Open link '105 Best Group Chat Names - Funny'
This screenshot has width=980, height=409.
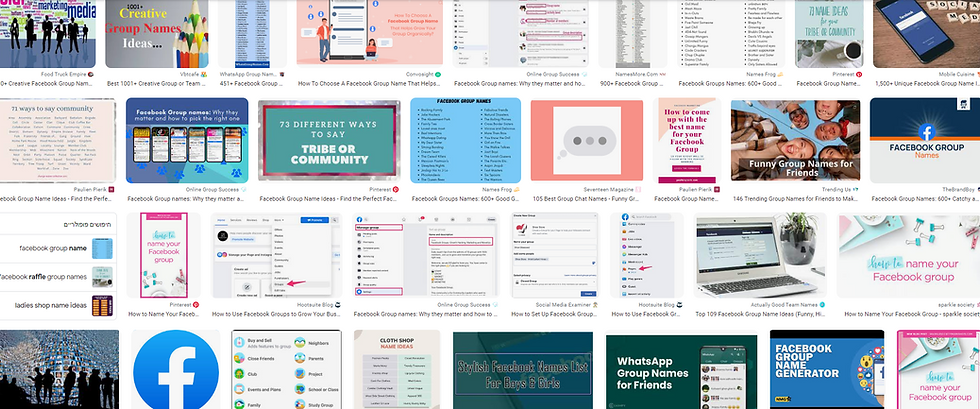587,199
